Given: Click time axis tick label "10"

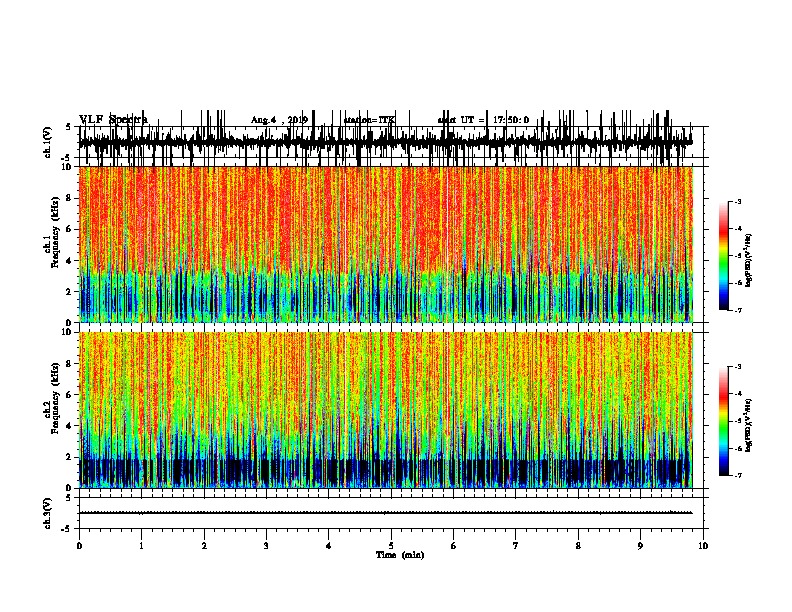Looking at the screenshot, I should tap(703, 546).
